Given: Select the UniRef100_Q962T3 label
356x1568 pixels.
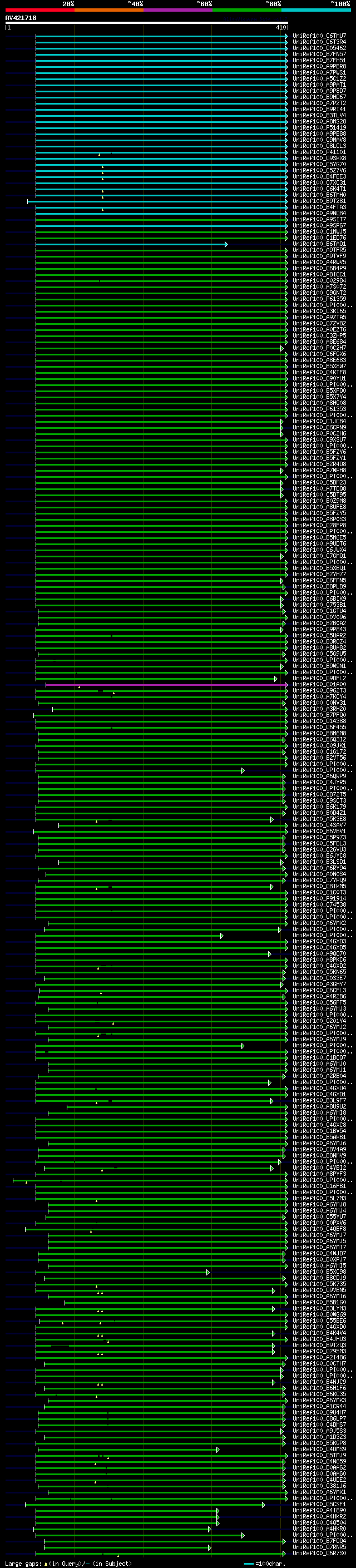Looking at the screenshot, I should coord(319,691).
